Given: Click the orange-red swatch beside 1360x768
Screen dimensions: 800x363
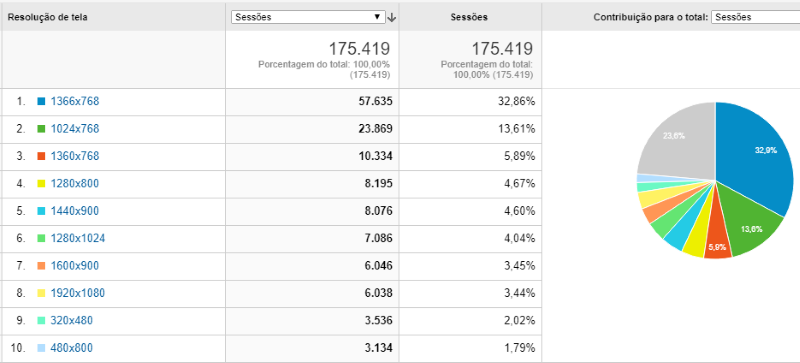Looking at the screenshot, I should pos(41,156).
